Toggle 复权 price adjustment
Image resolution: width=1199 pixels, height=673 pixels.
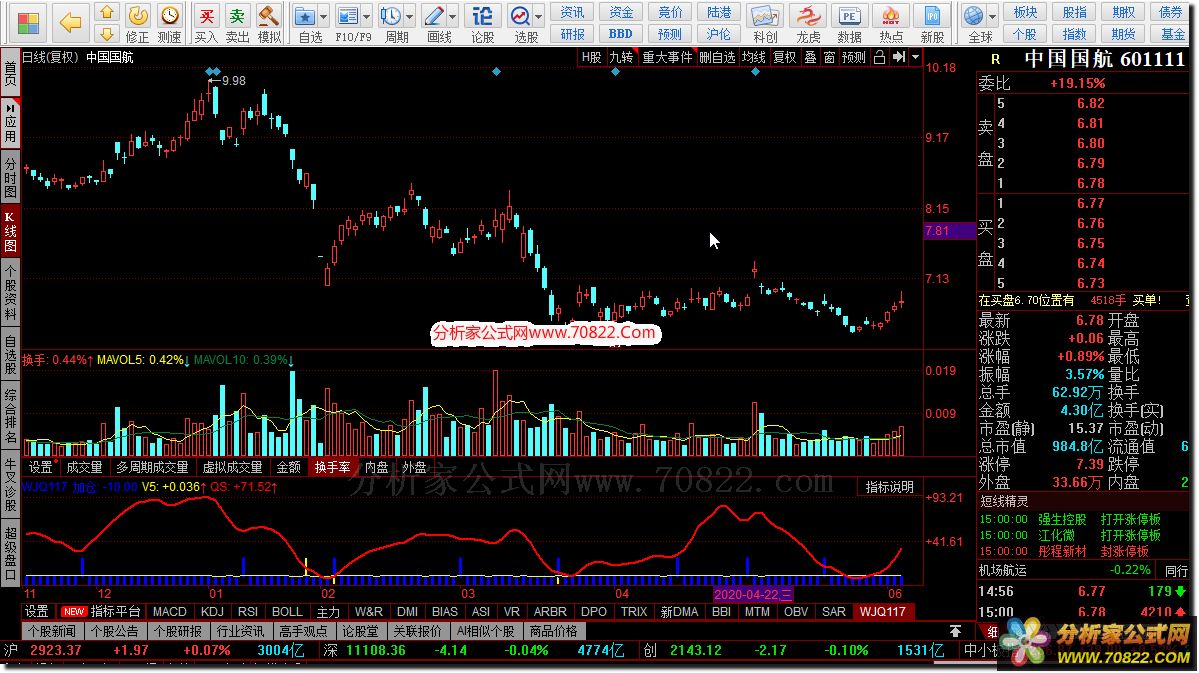[x=784, y=57]
